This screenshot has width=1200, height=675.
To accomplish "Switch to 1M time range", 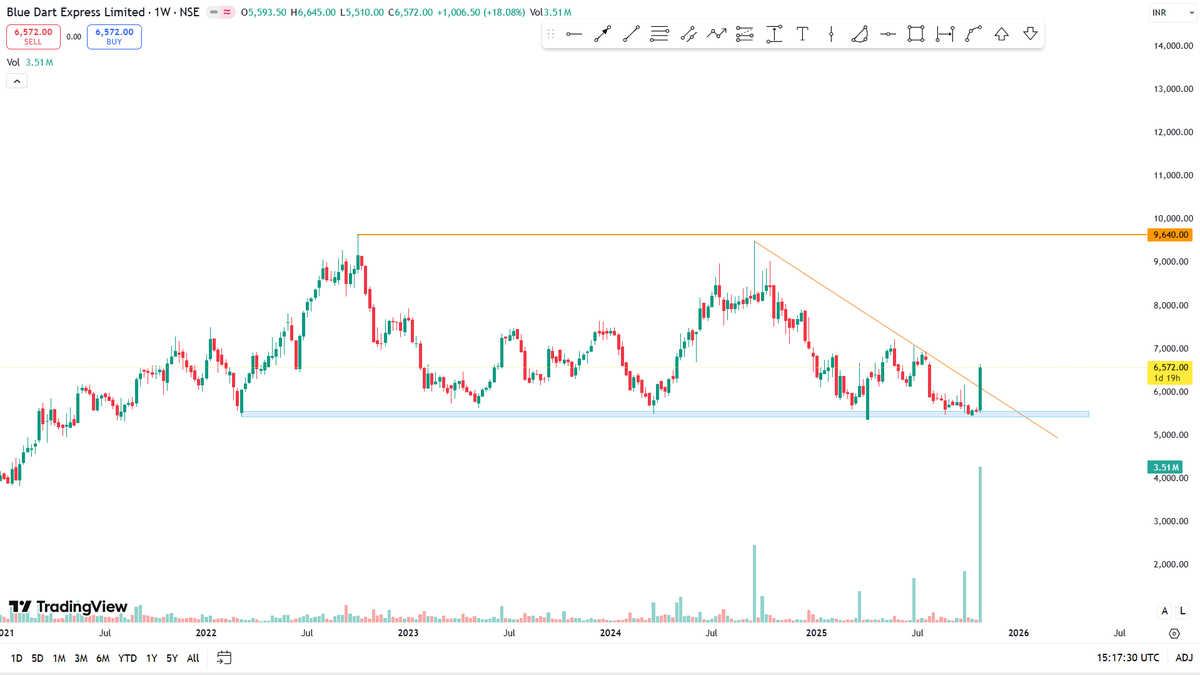I will pyautogui.click(x=59, y=658).
